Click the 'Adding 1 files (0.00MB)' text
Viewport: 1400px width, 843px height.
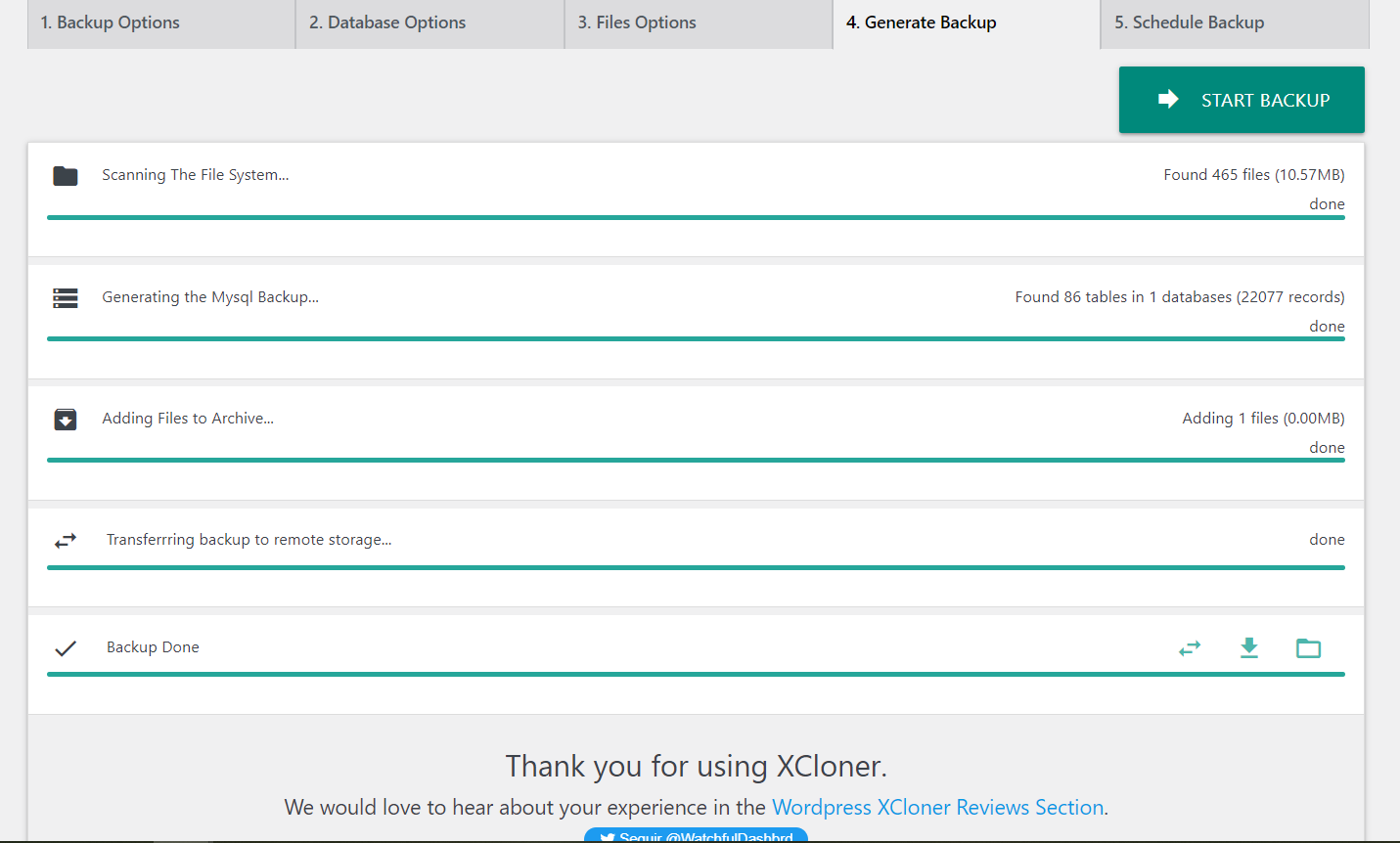pos(1263,419)
